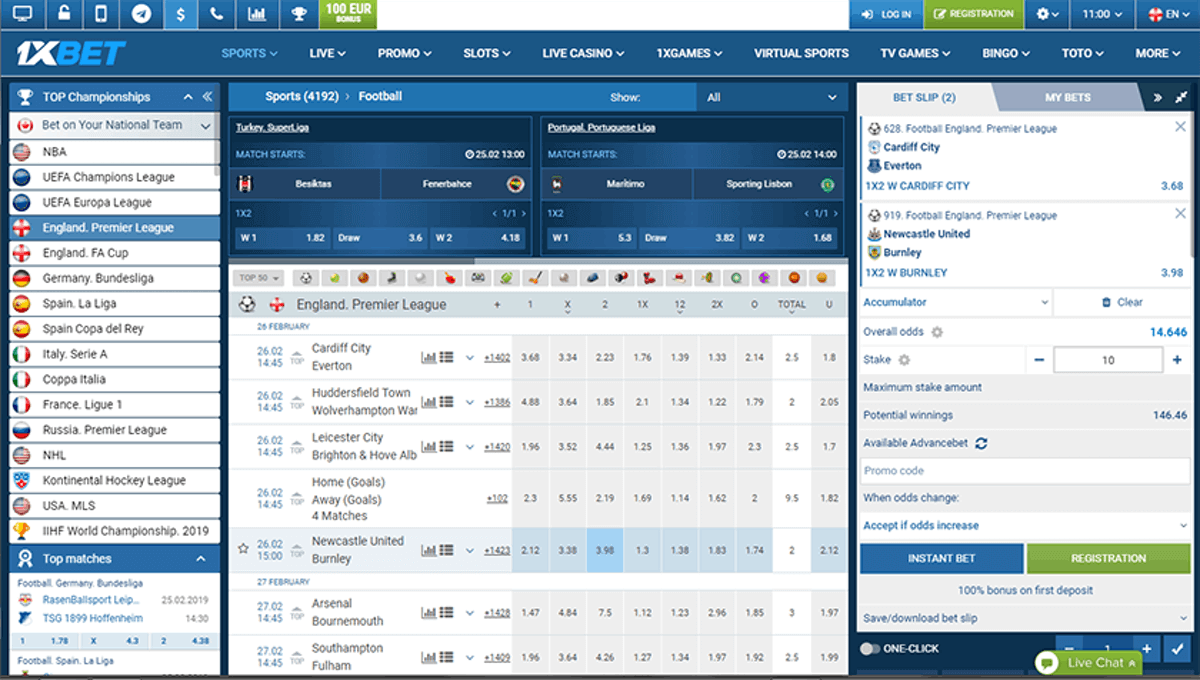Open the mobile apps phone icon
The width and height of the screenshot is (1200, 680).
point(100,14)
